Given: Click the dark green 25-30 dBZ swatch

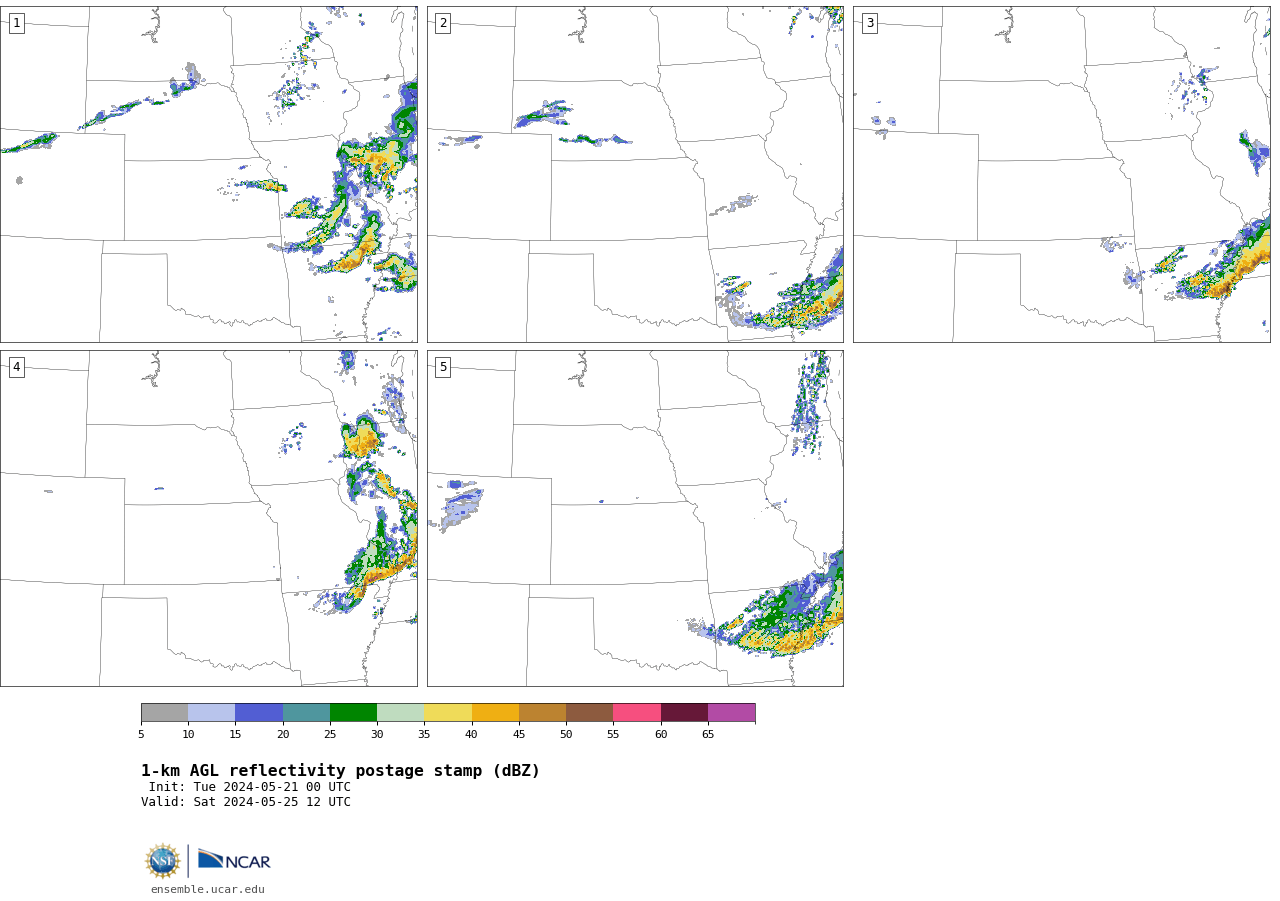Looking at the screenshot, I should click(x=354, y=713).
